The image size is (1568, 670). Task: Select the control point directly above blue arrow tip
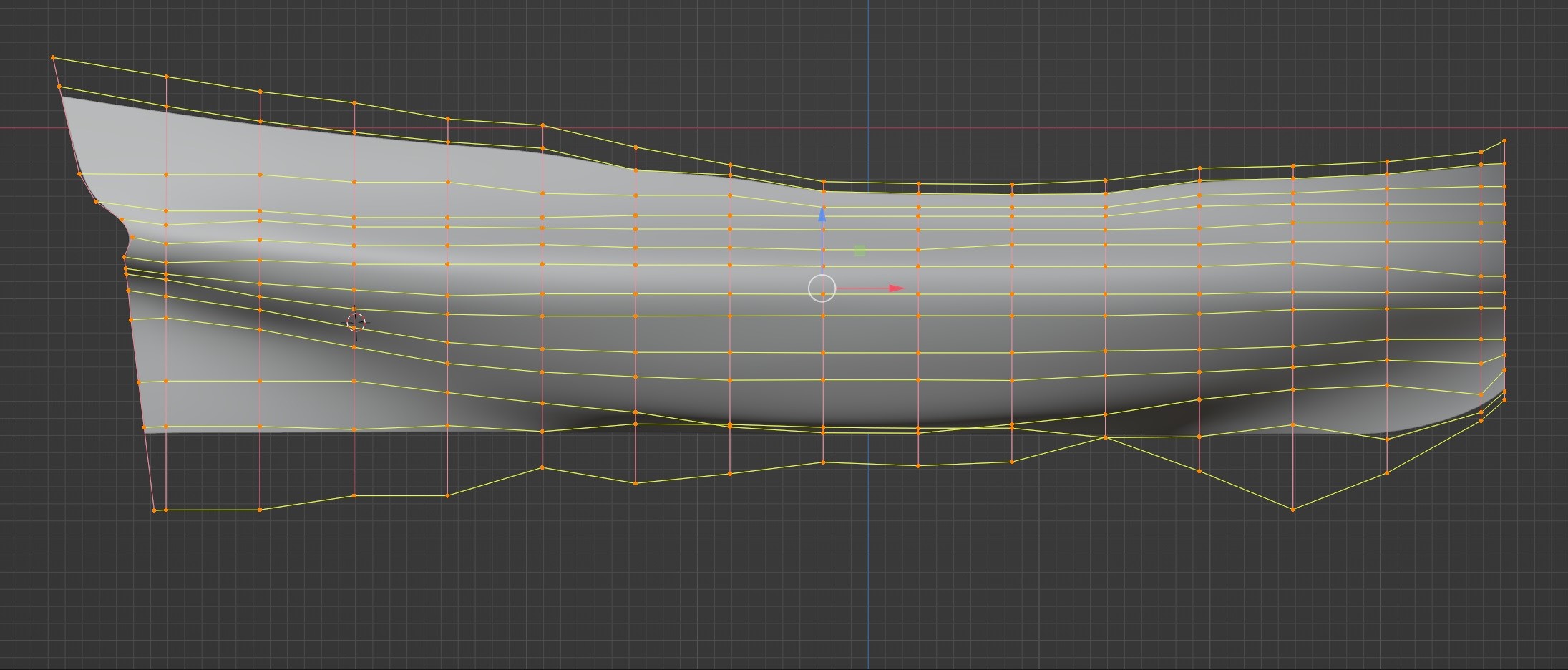(823, 192)
